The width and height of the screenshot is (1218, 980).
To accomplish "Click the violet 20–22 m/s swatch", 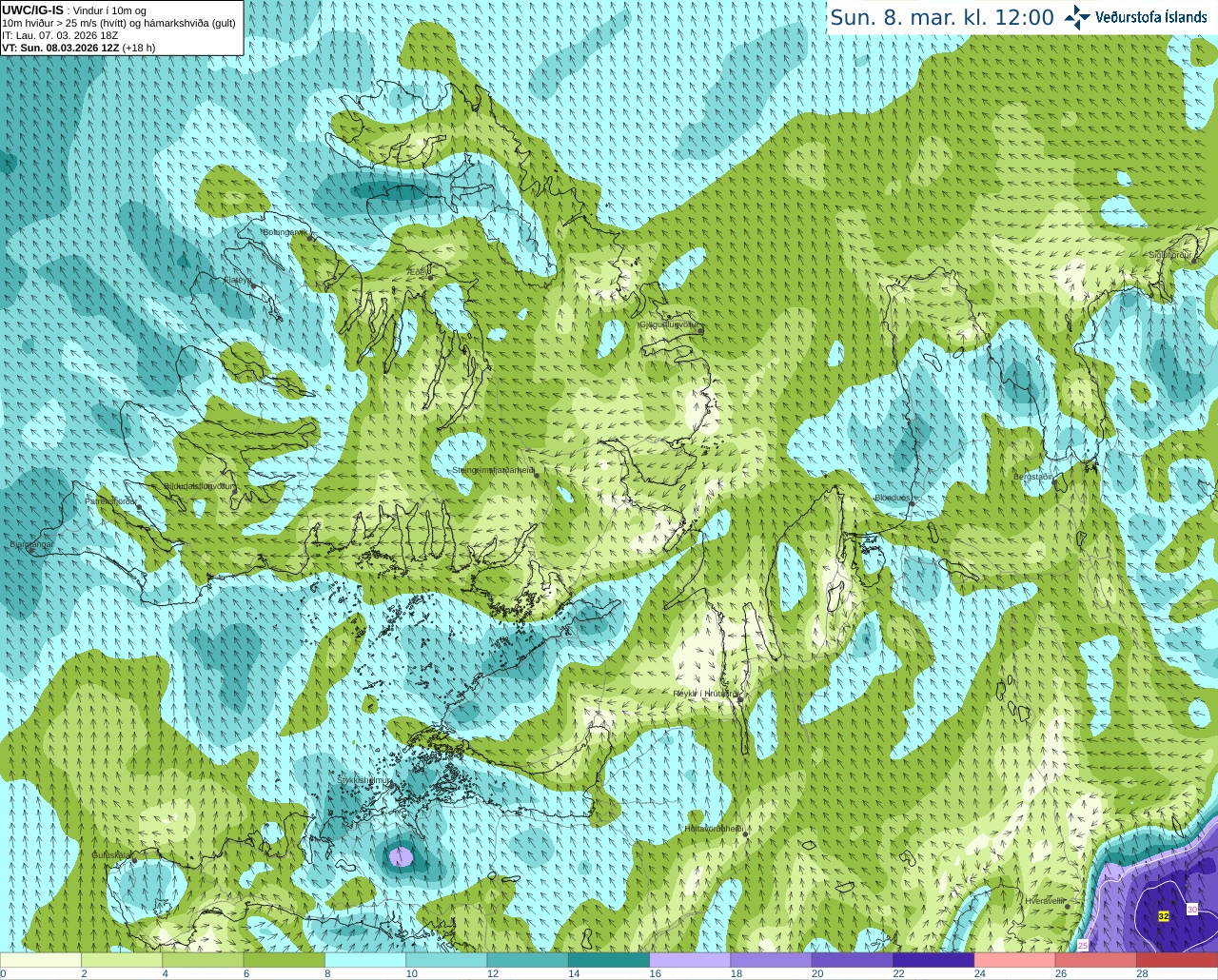I will [853, 960].
